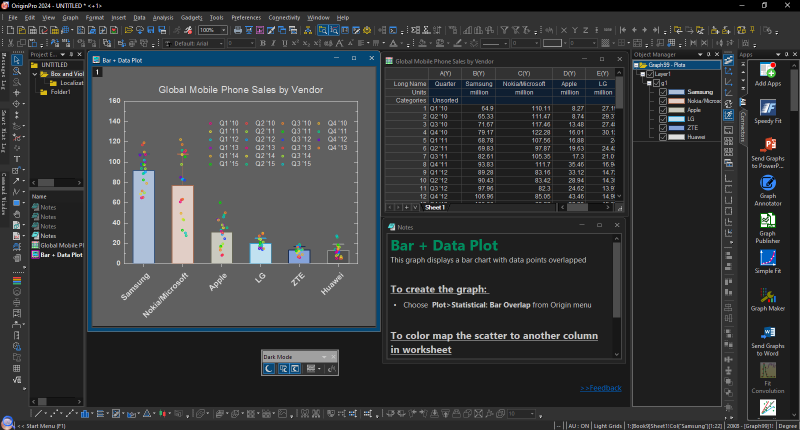Launch the Simple Fit app
This screenshot has height=430, width=800.
(x=768, y=258)
